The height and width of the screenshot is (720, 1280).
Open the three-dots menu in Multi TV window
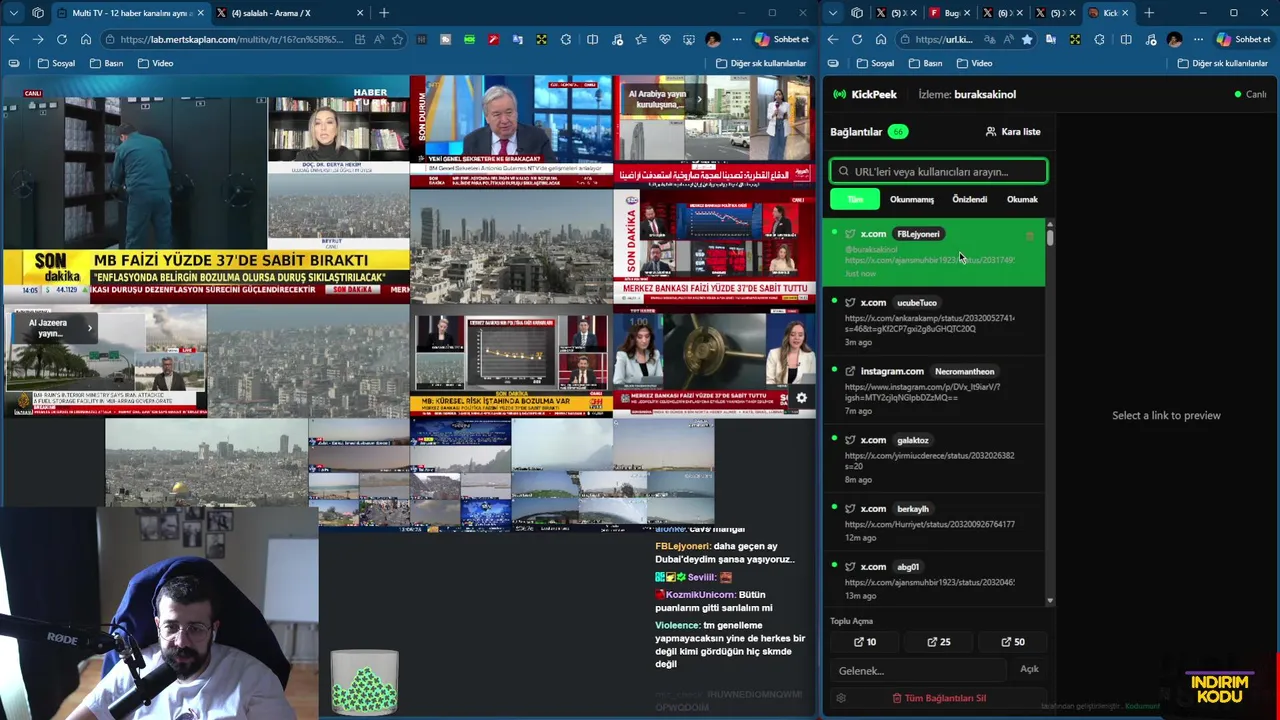(x=737, y=39)
